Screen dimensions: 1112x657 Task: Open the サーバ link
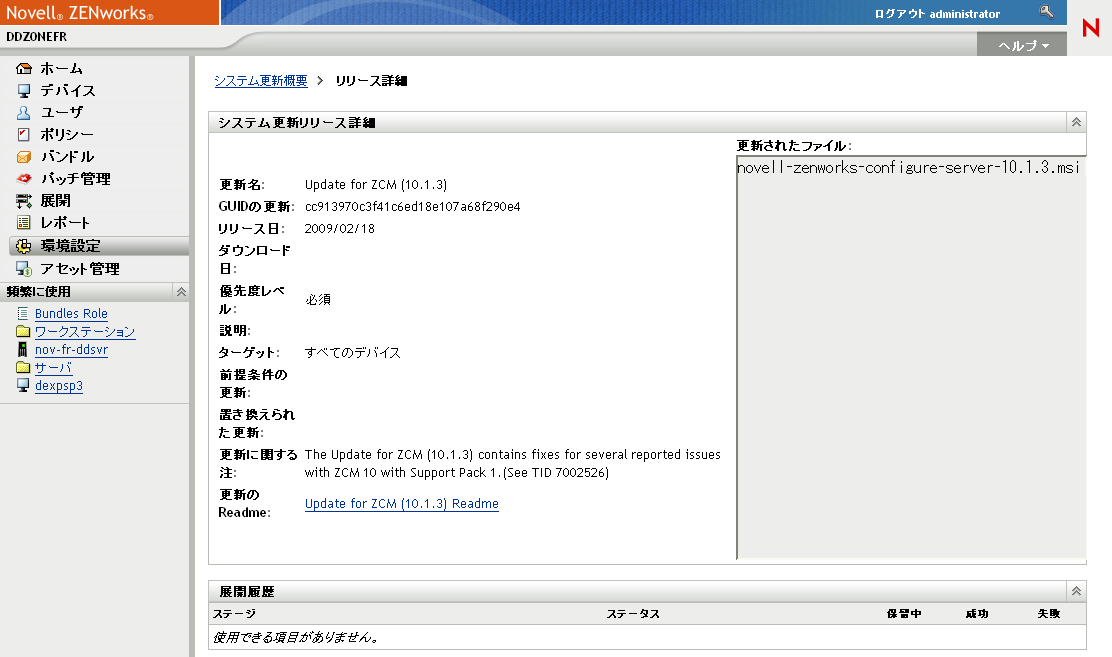[53, 368]
